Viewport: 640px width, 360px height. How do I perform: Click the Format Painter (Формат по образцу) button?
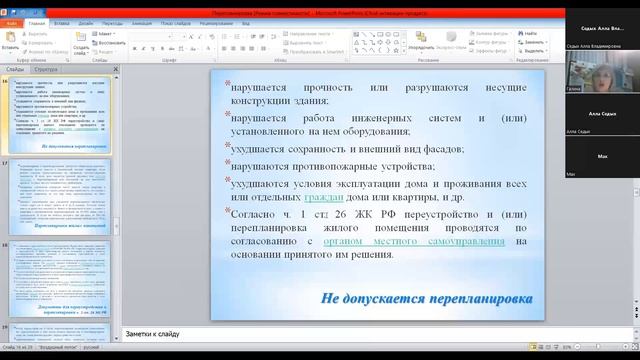pos(45,52)
